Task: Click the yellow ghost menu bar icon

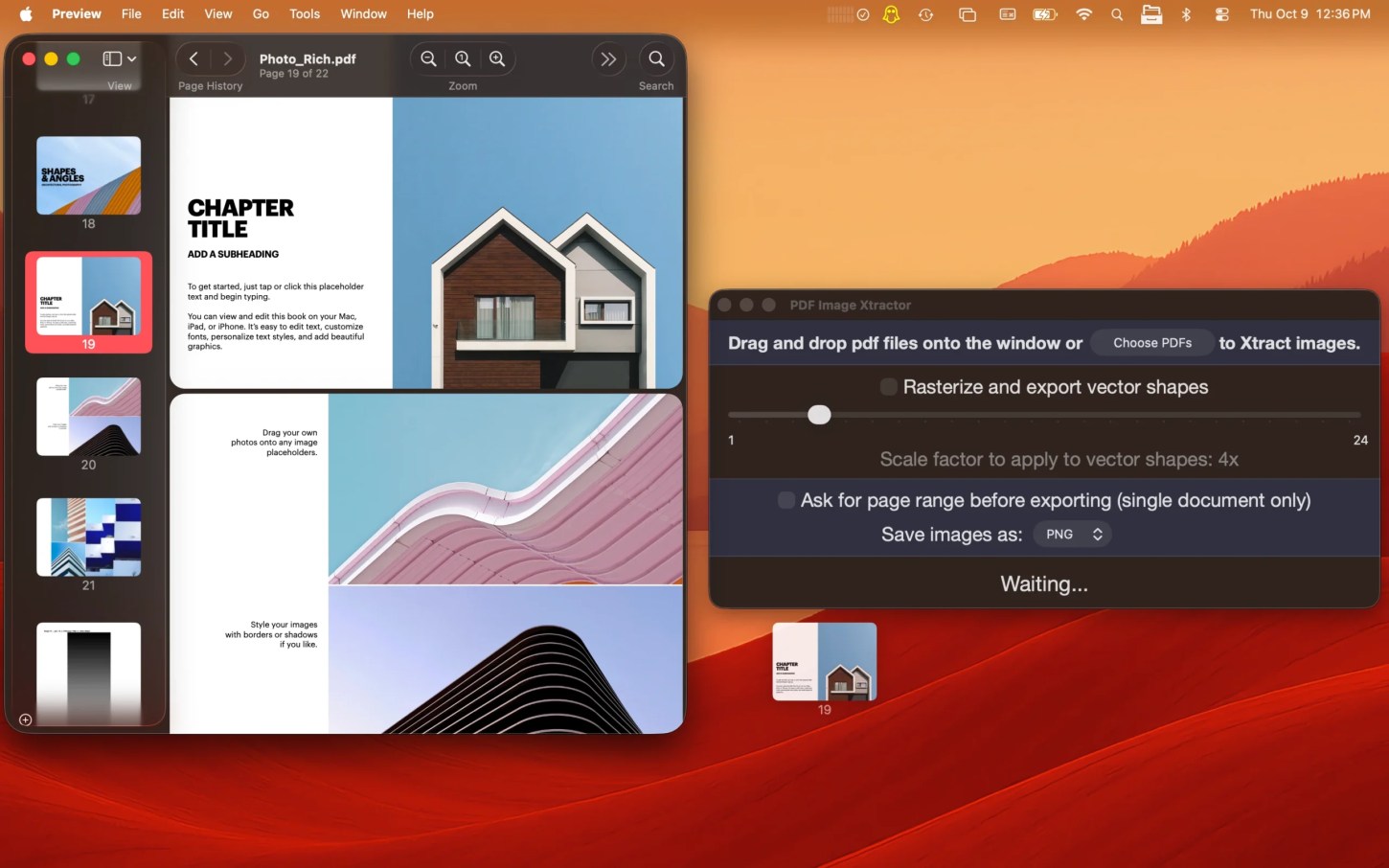Action: click(892, 14)
